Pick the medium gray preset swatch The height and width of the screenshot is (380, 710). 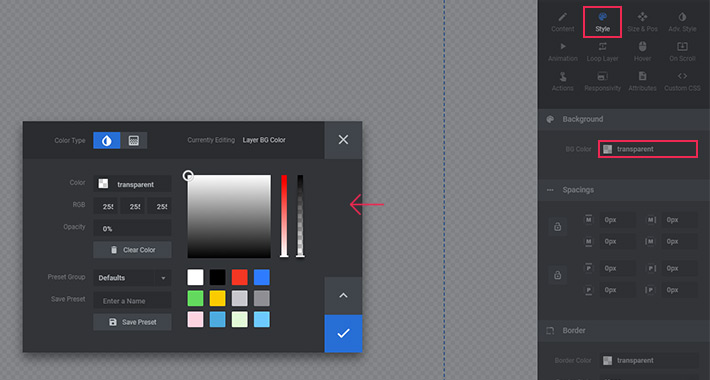(x=262, y=298)
